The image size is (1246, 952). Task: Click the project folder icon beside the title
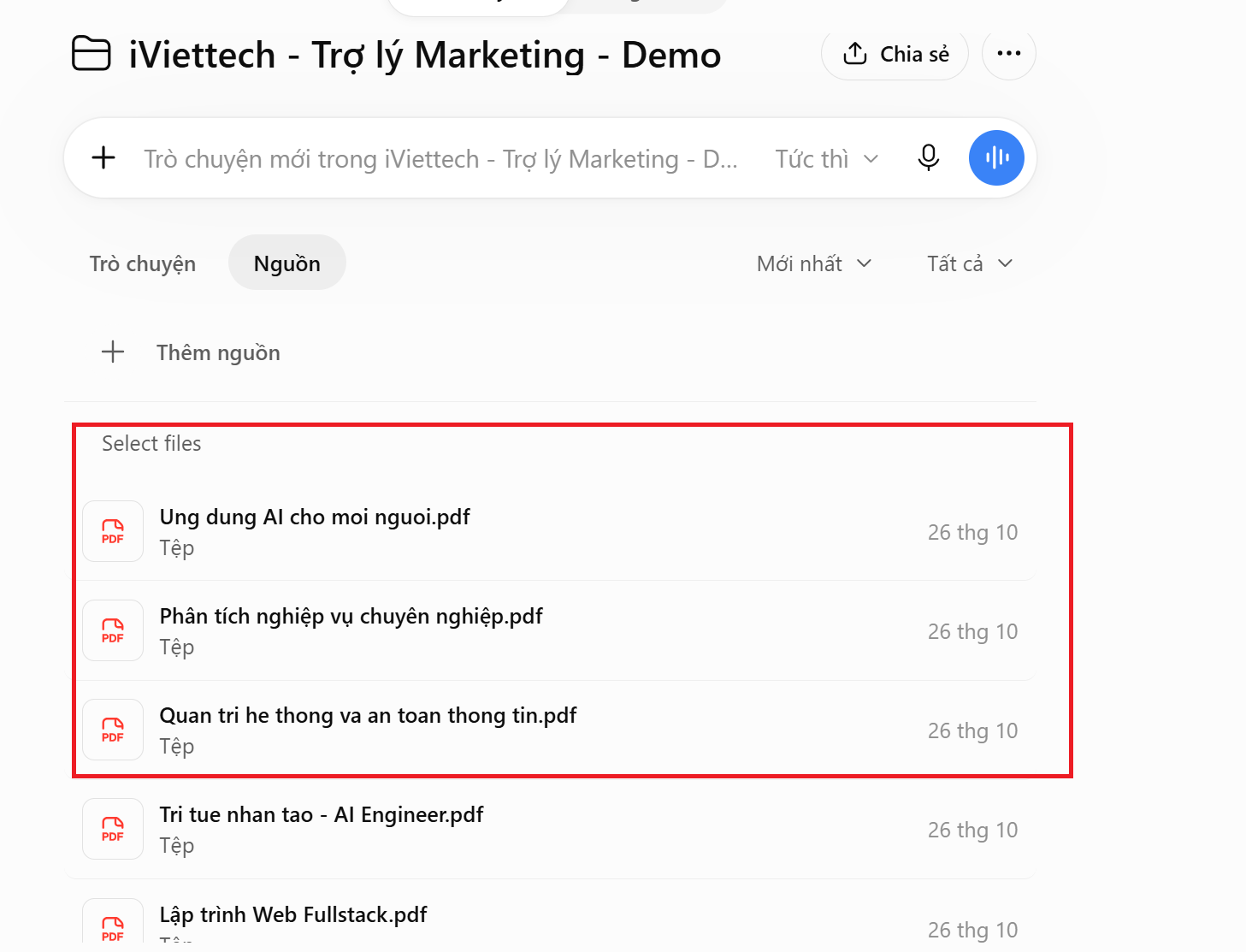91,54
